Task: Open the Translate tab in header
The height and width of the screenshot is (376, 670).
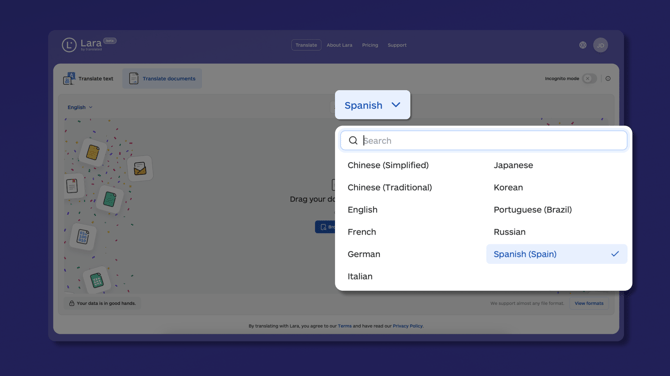Action: point(306,45)
